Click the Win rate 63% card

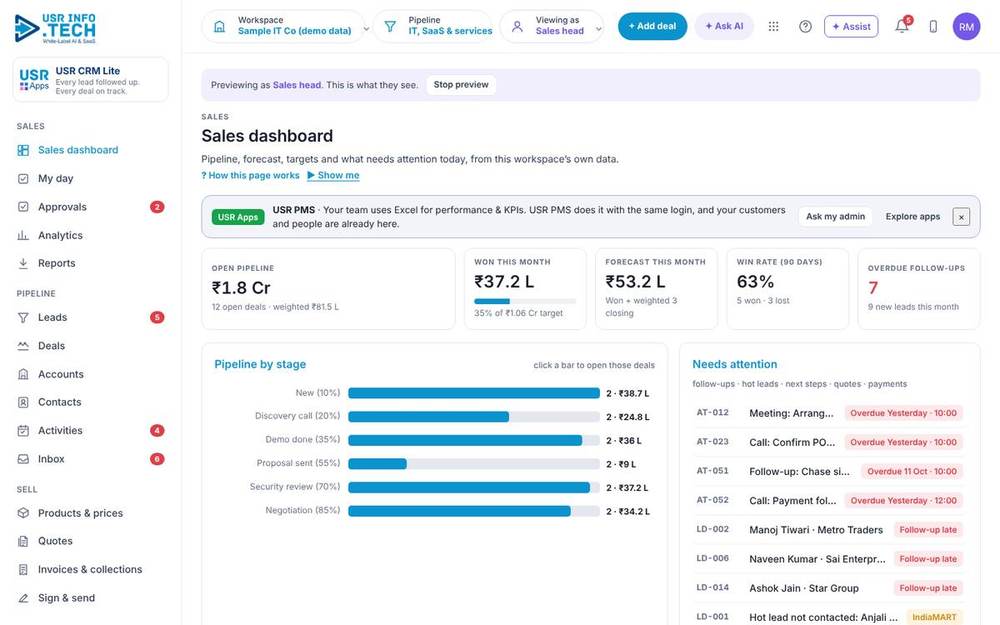pyautogui.click(x=788, y=289)
